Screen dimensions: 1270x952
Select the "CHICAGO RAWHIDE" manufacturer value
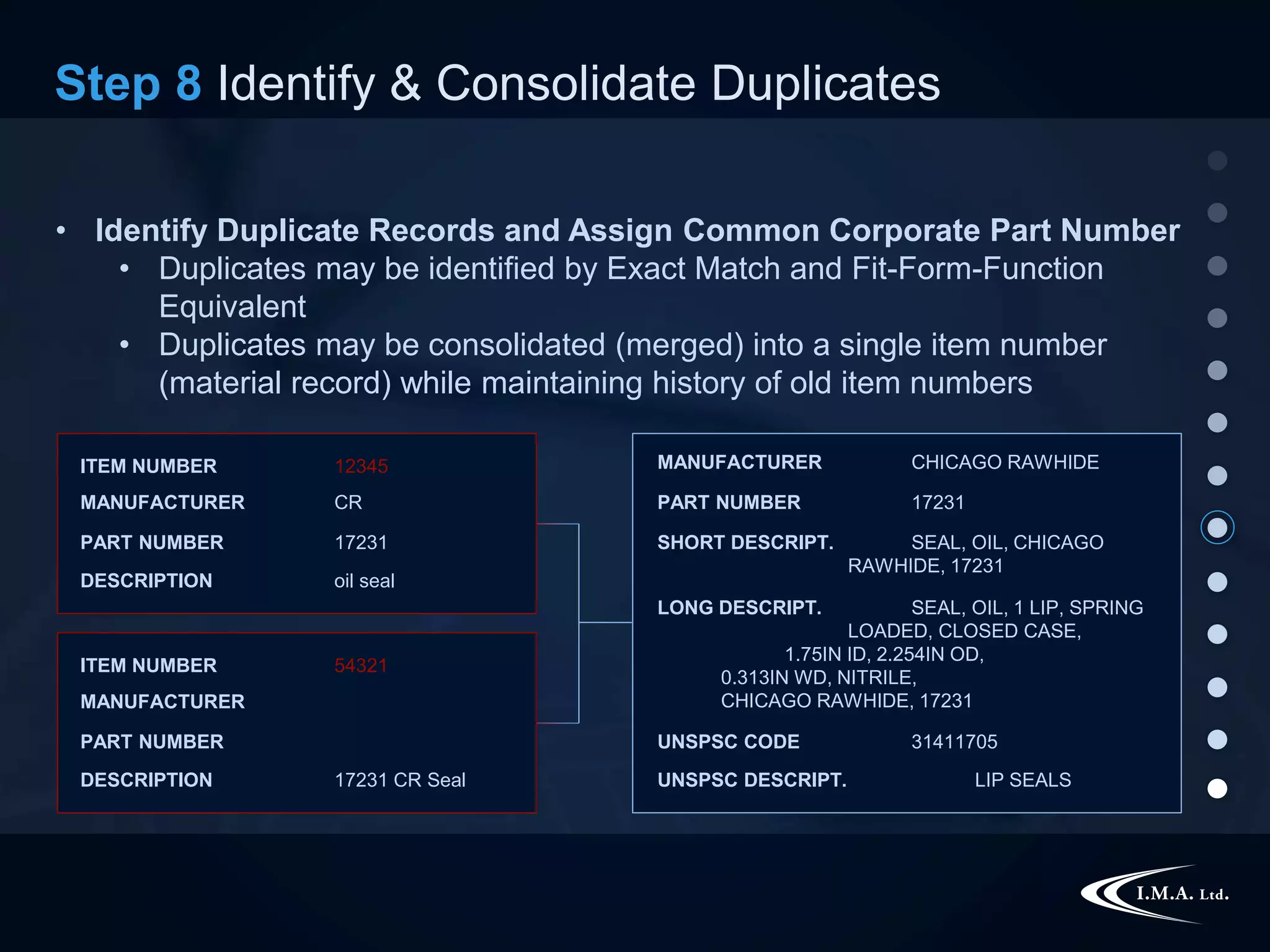(x=1005, y=462)
